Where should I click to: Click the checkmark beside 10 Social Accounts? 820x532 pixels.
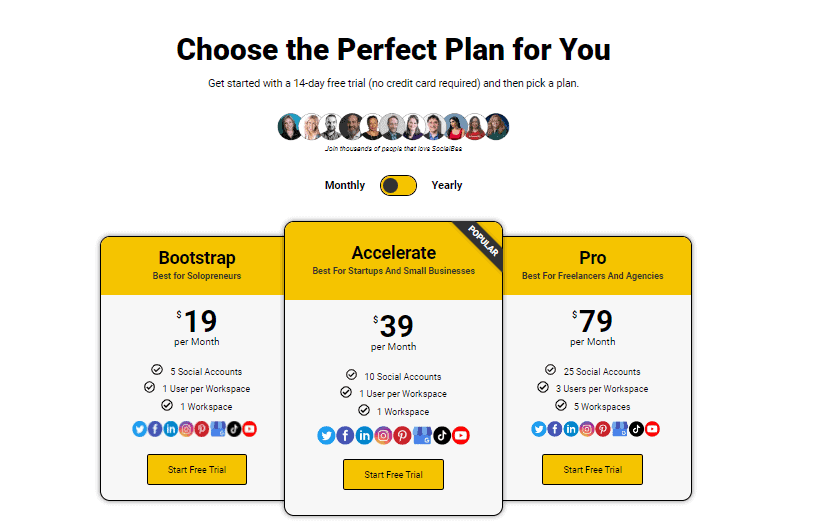click(351, 375)
